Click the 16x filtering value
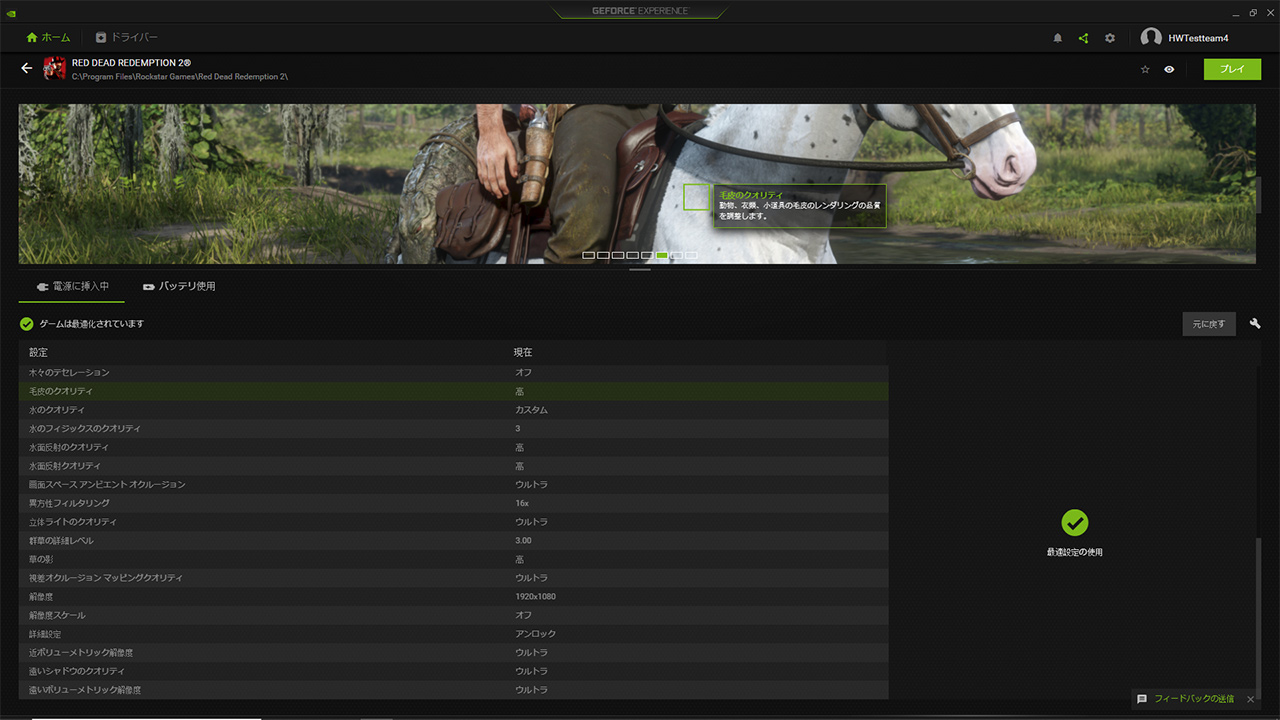The height and width of the screenshot is (720, 1280). [x=522, y=503]
